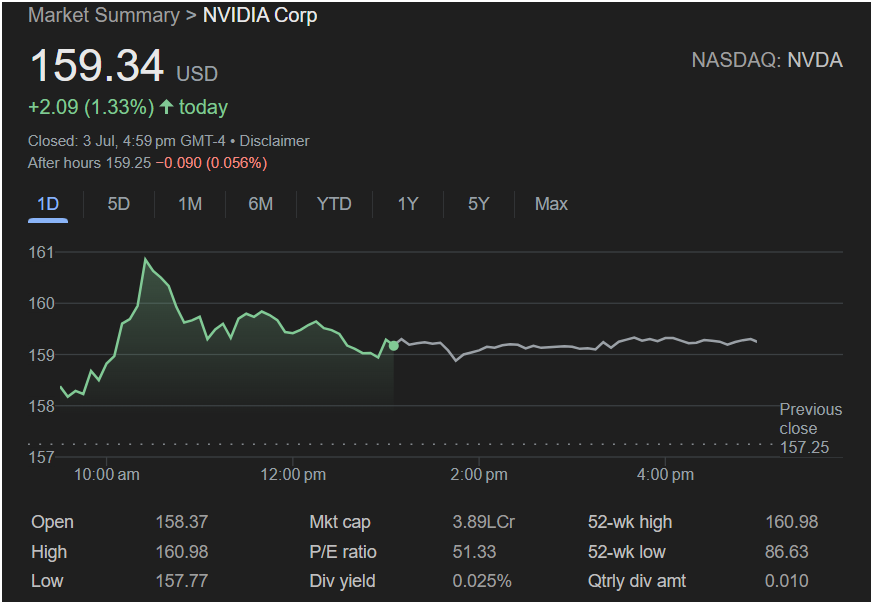Click the After hours 159.25 price

(x=90, y=163)
